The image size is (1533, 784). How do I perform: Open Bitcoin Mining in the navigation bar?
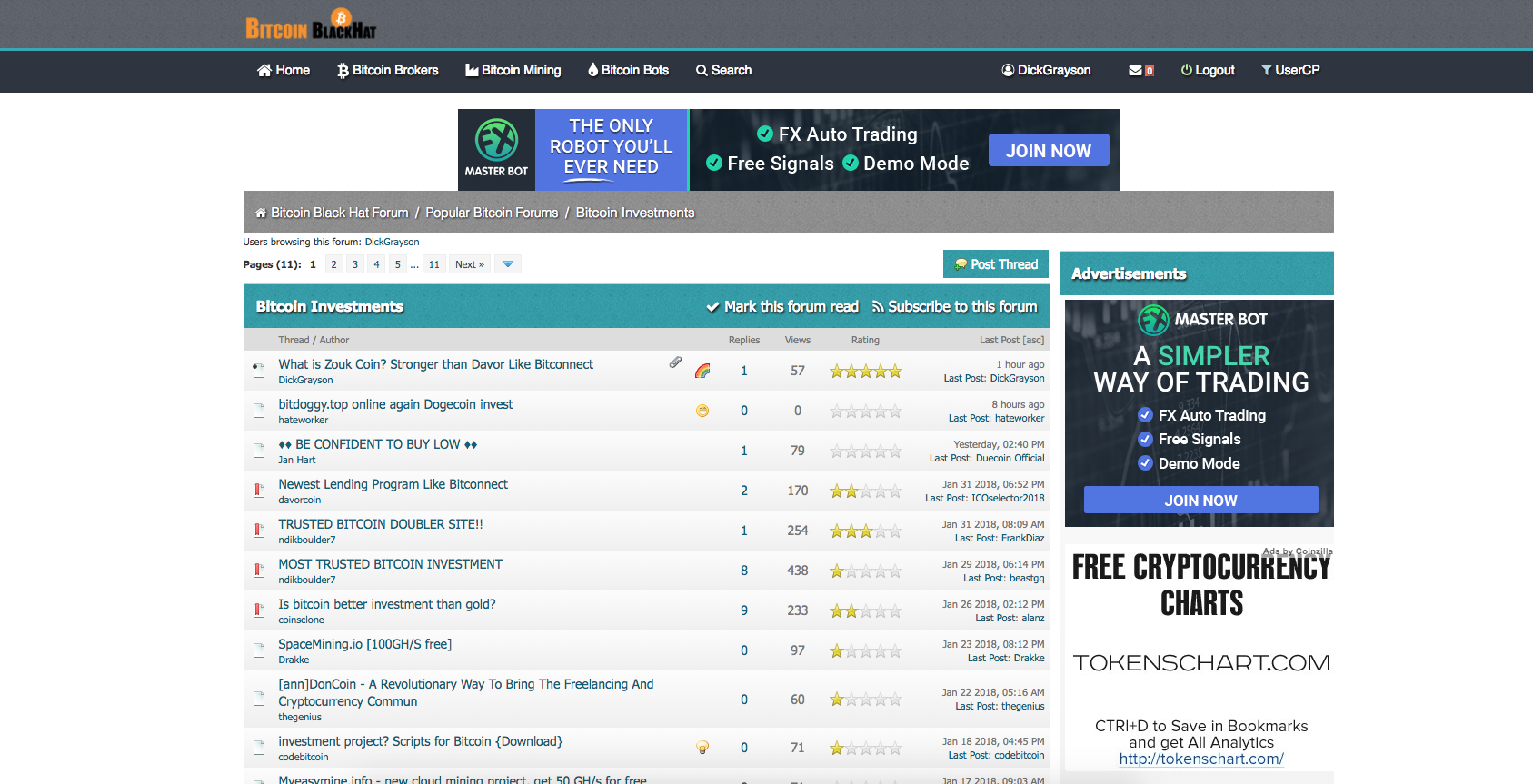tap(513, 70)
